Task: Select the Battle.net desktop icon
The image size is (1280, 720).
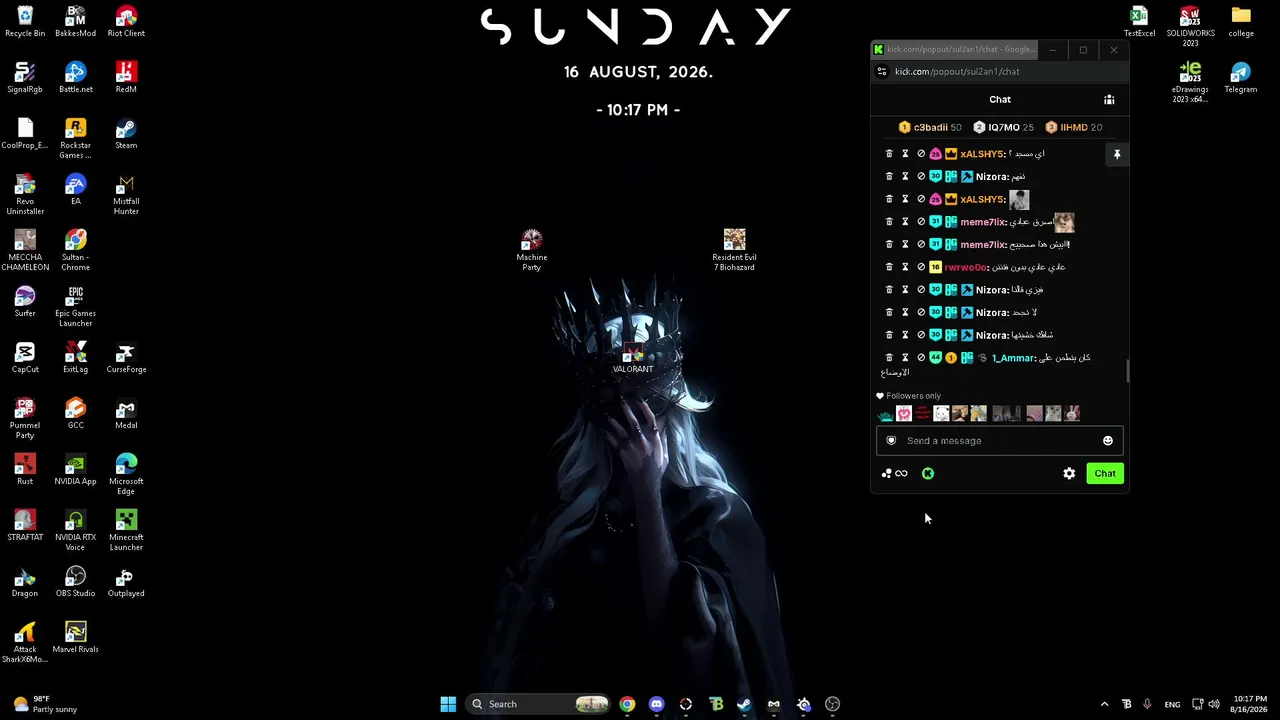Action: tap(75, 78)
